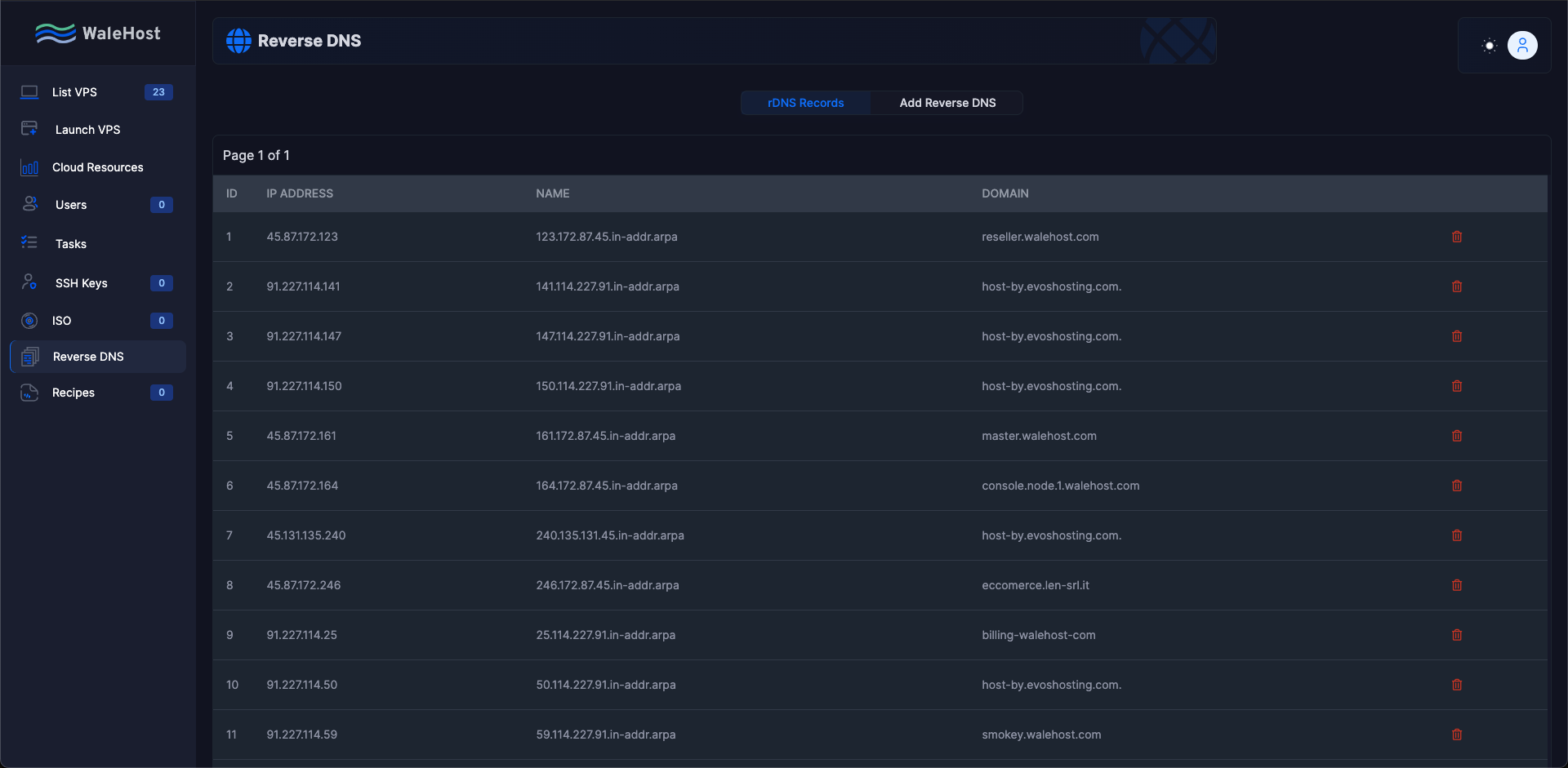The image size is (1568, 768).
Task: Click IP address 45.87.172.123
Action: click(x=302, y=237)
